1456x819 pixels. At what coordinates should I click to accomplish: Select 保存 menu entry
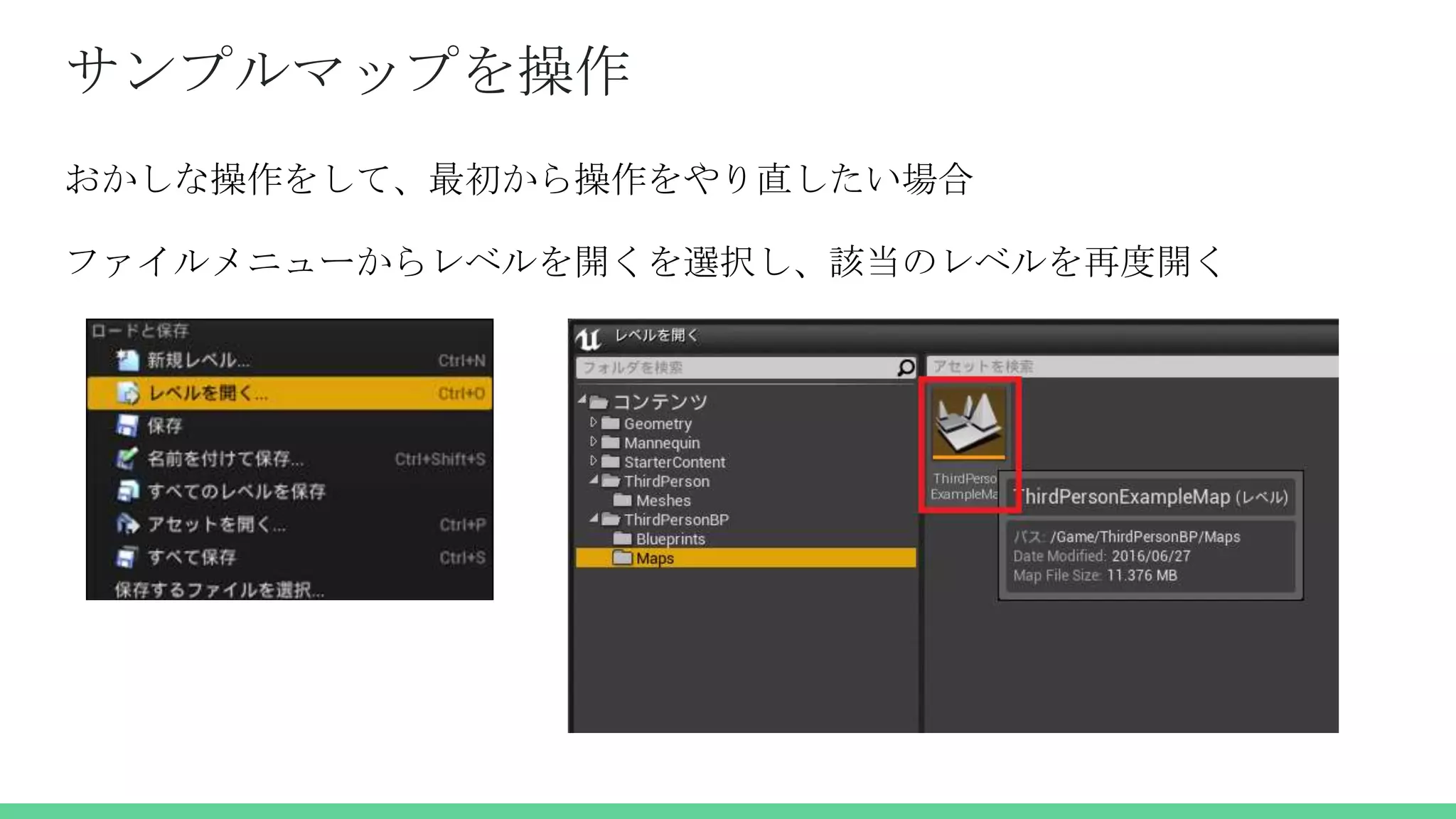click(289, 426)
